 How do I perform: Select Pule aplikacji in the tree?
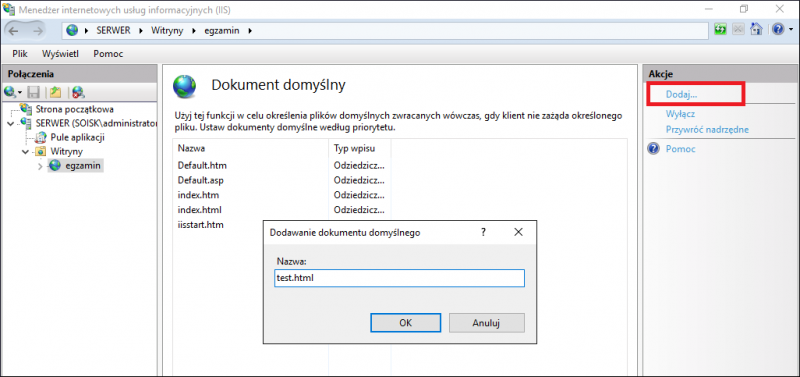pos(78,137)
